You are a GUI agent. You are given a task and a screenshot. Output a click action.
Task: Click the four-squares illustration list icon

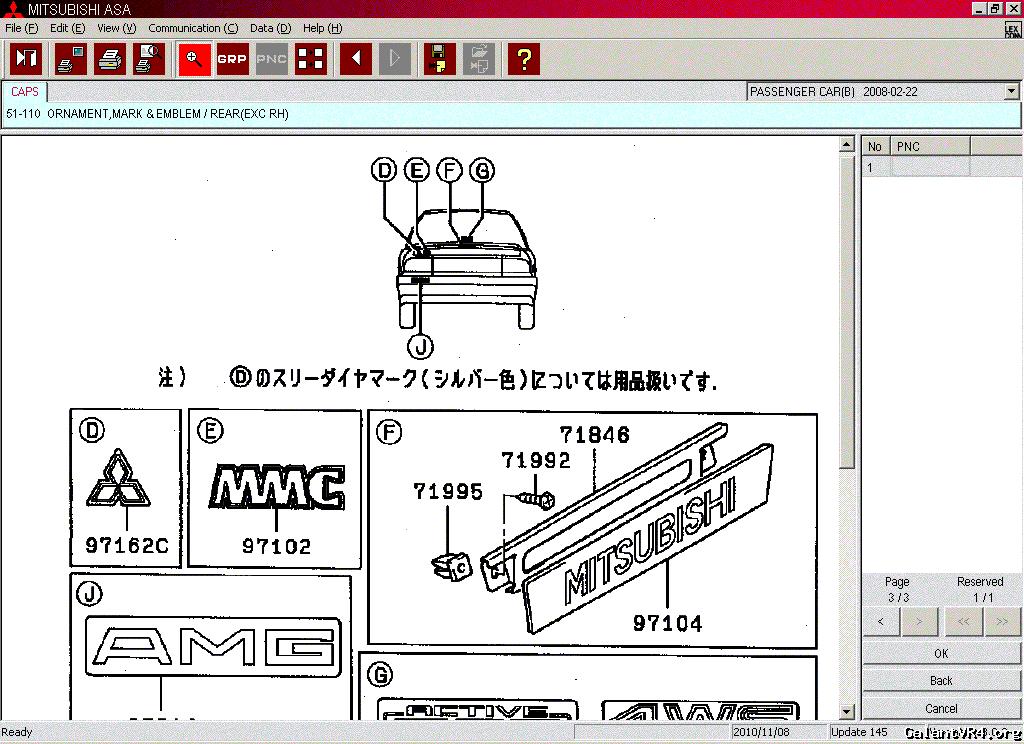tap(311, 59)
